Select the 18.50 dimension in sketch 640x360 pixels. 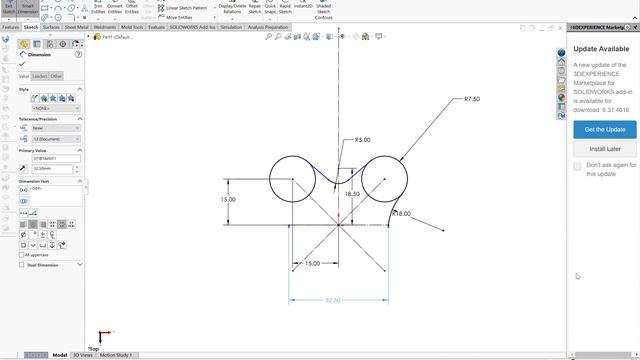(352, 194)
